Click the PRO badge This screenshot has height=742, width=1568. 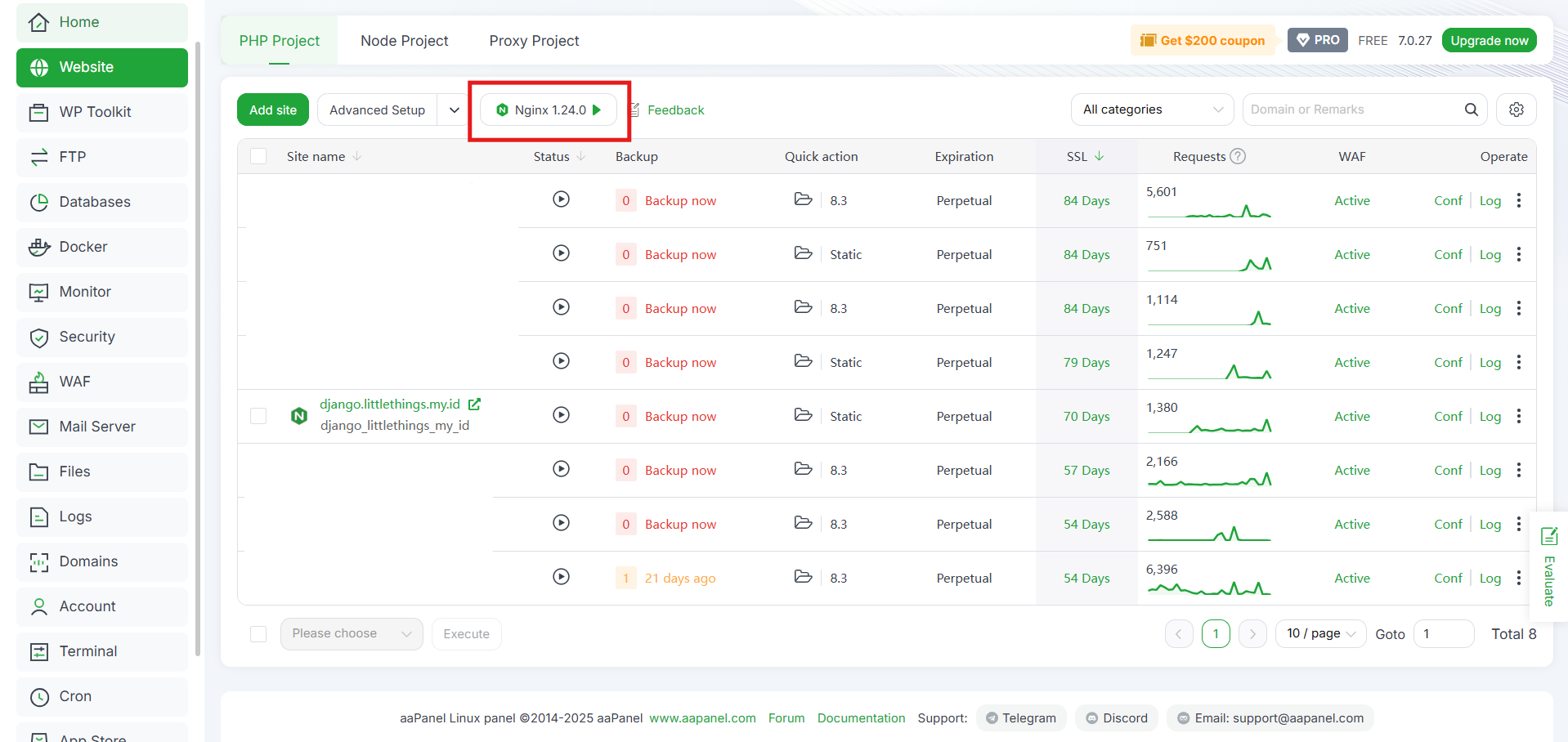tap(1318, 40)
